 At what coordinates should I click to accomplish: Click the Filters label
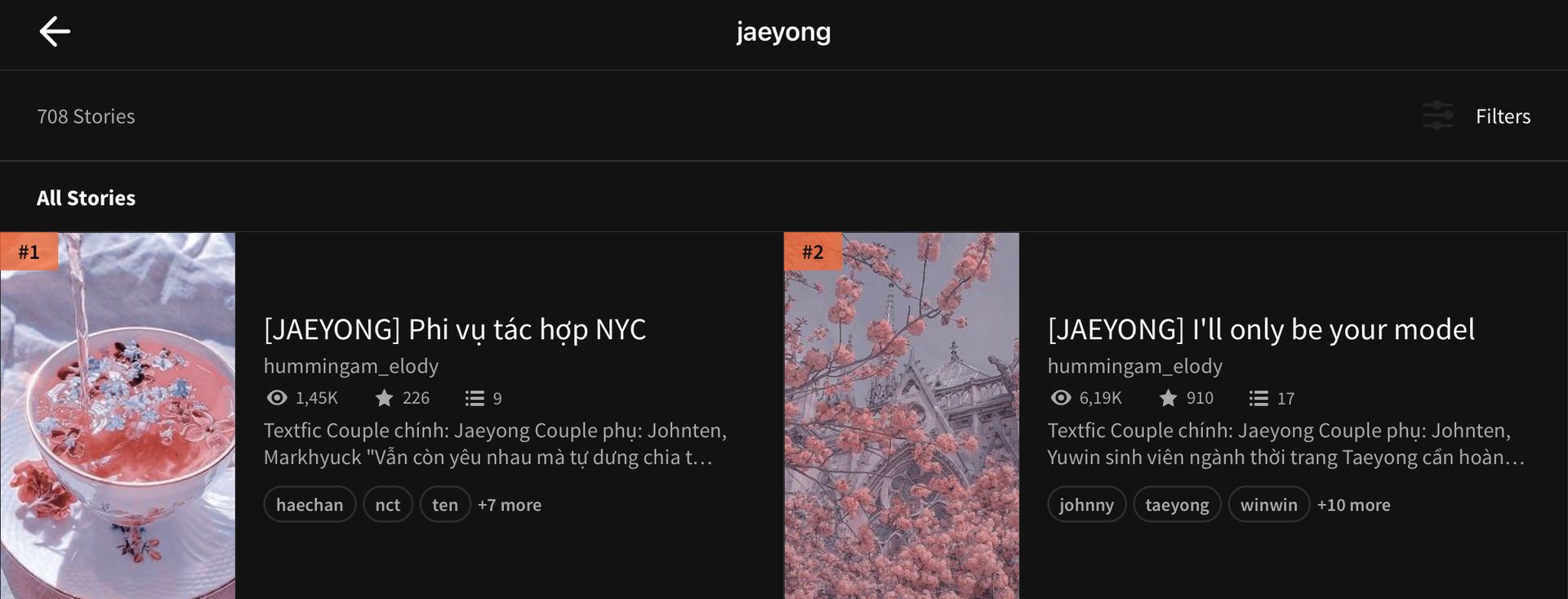click(1503, 116)
